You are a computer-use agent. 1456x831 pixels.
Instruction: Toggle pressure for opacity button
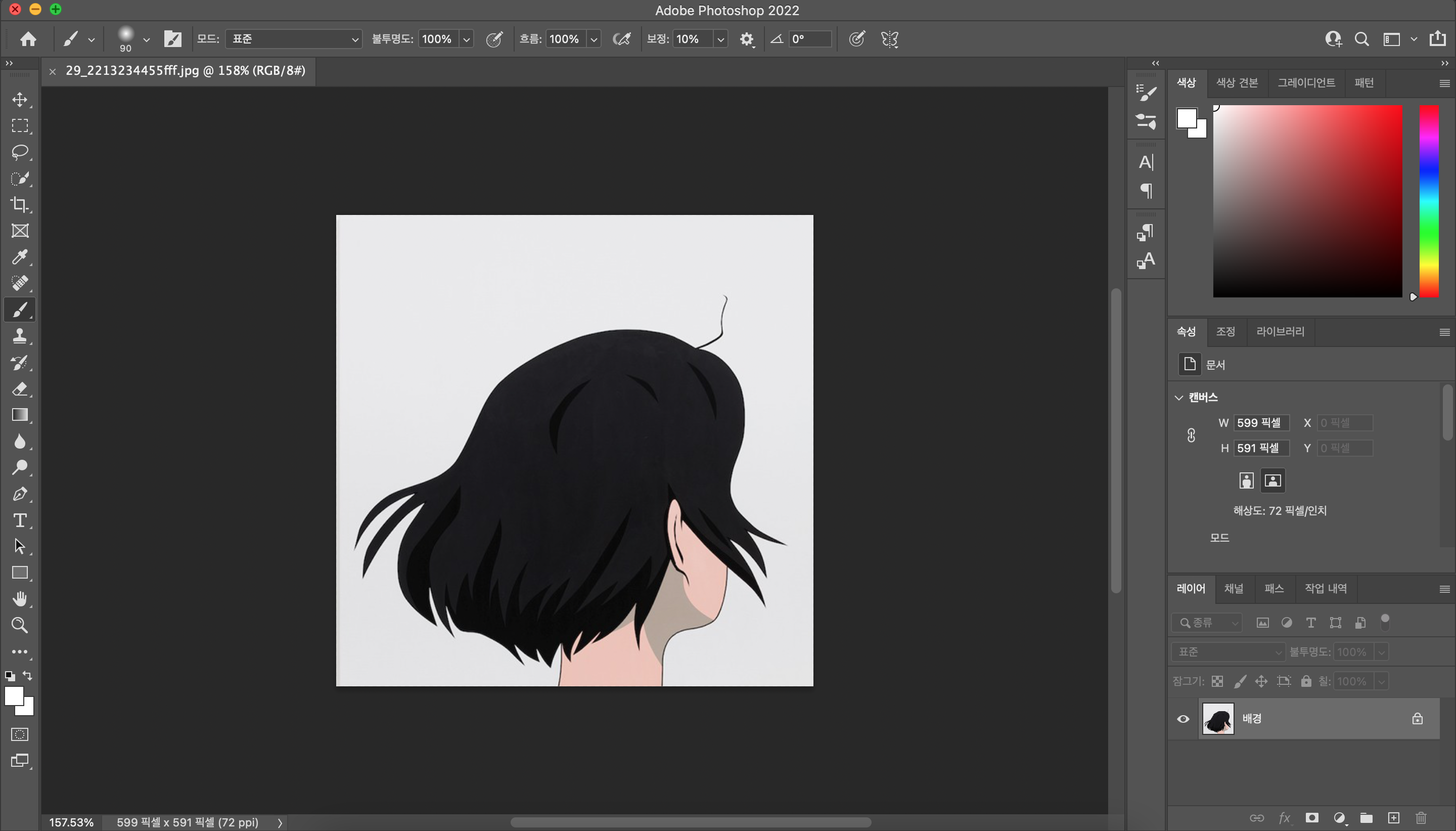point(494,39)
